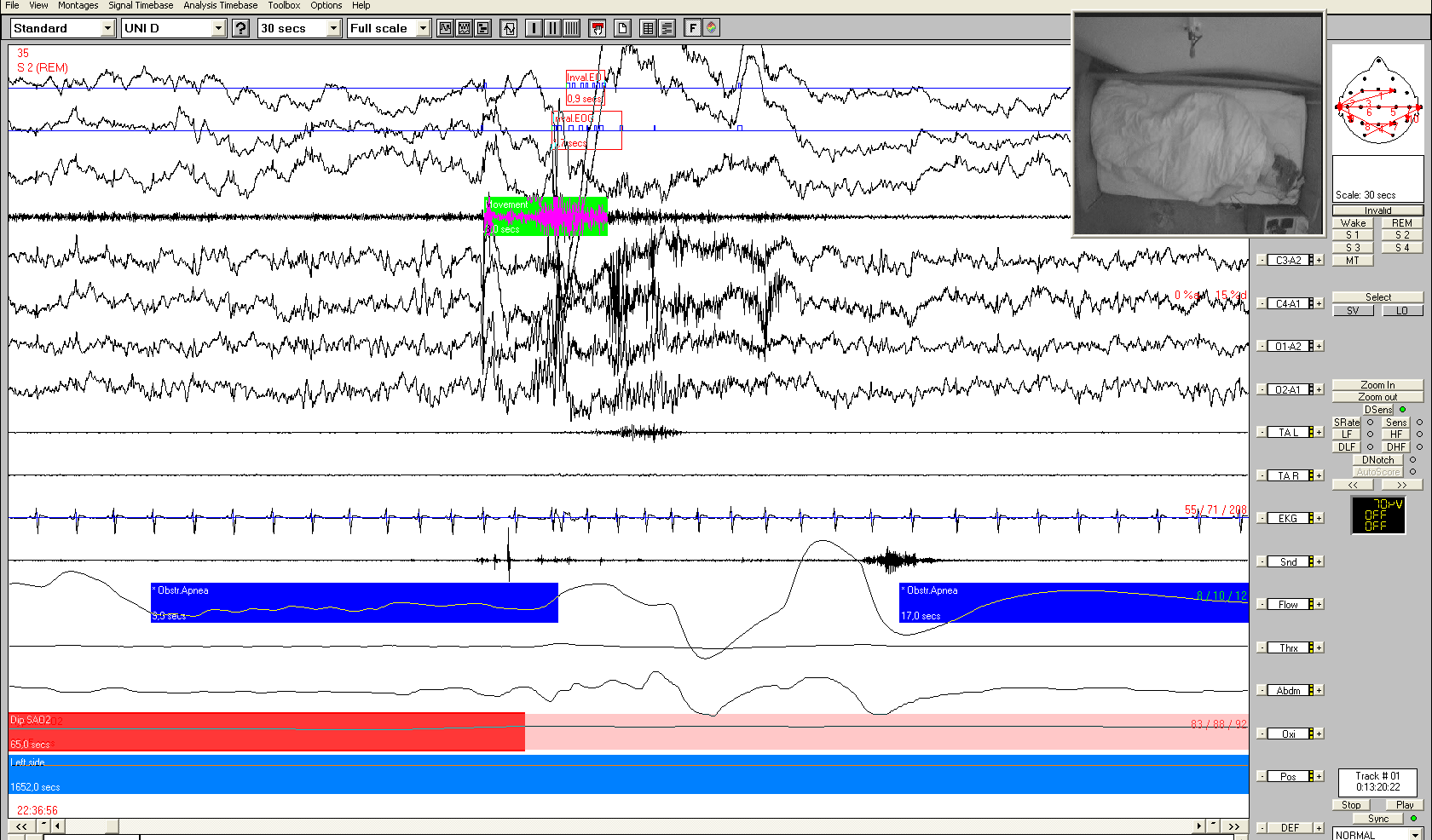
Task: Score epoch as Wake
Action: click(x=1353, y=222)
